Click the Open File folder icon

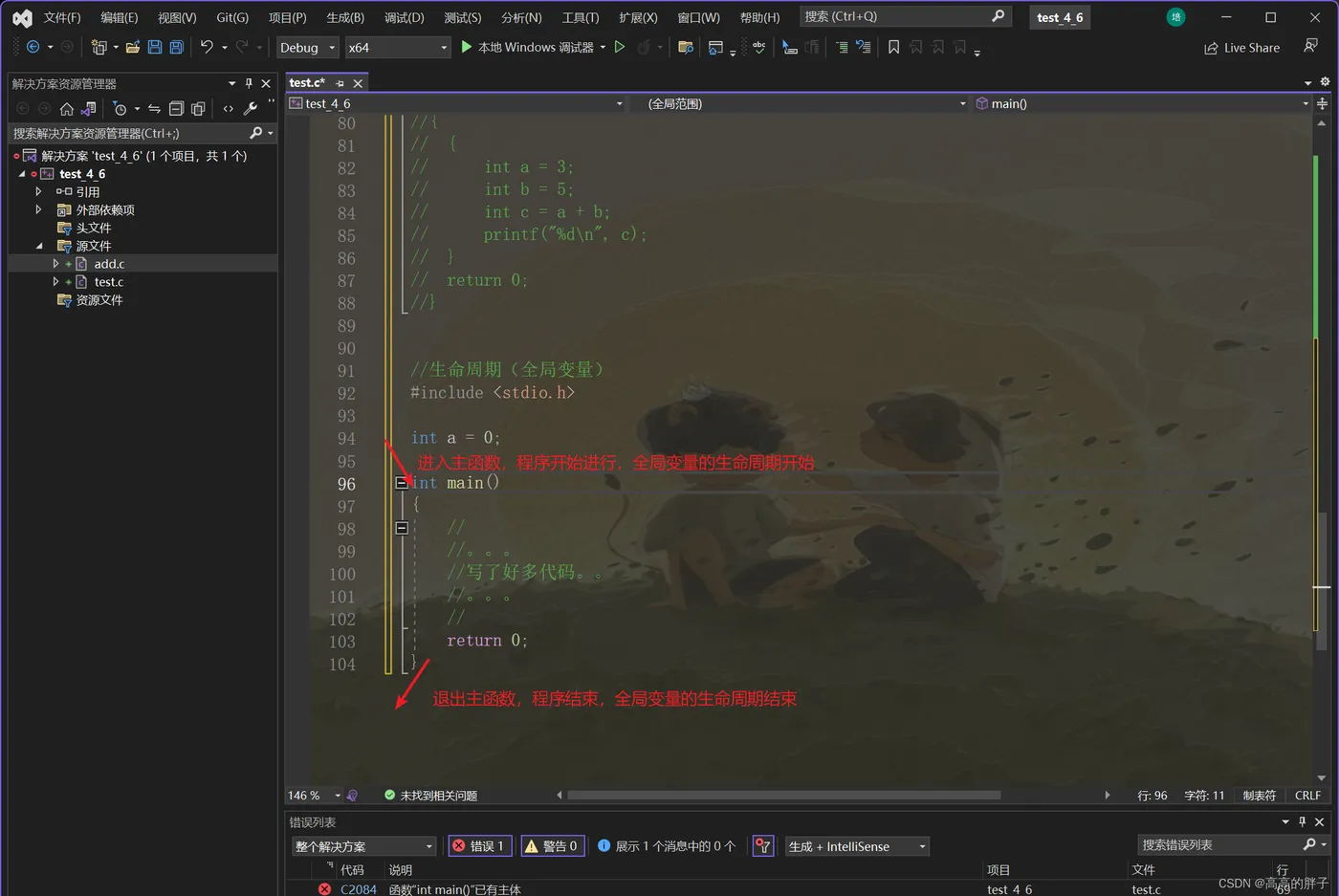click(133, 47)
